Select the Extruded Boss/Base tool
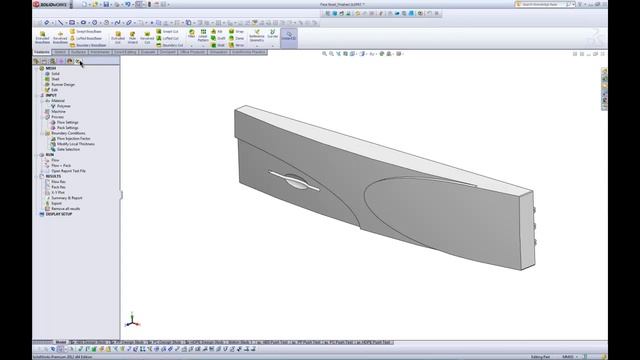This screenshot has width=640, height=360. tap(42, 37)
